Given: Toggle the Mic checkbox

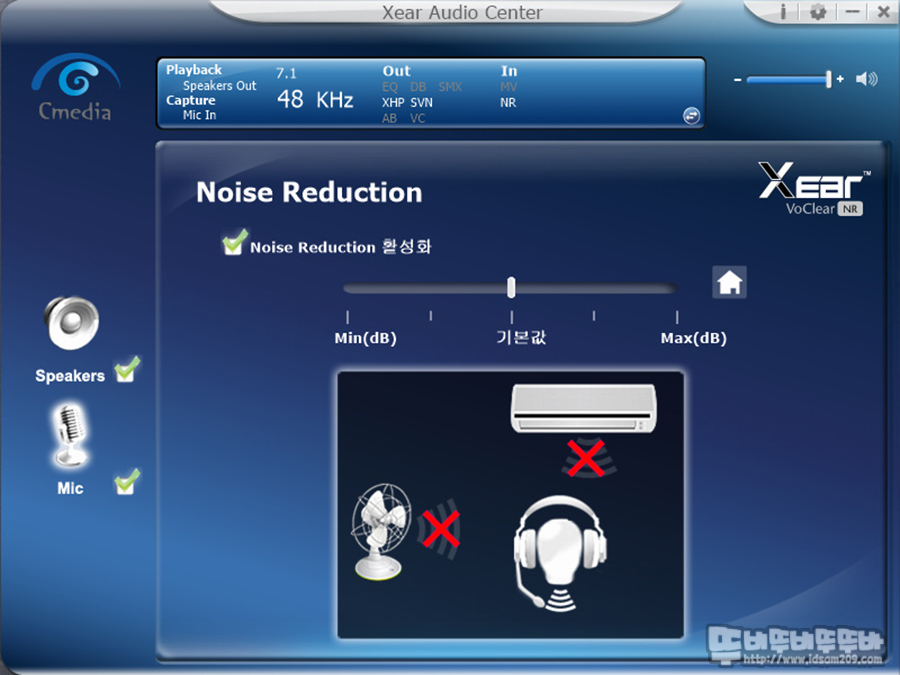Looking at the screenshot, I should tap(126, 482).
